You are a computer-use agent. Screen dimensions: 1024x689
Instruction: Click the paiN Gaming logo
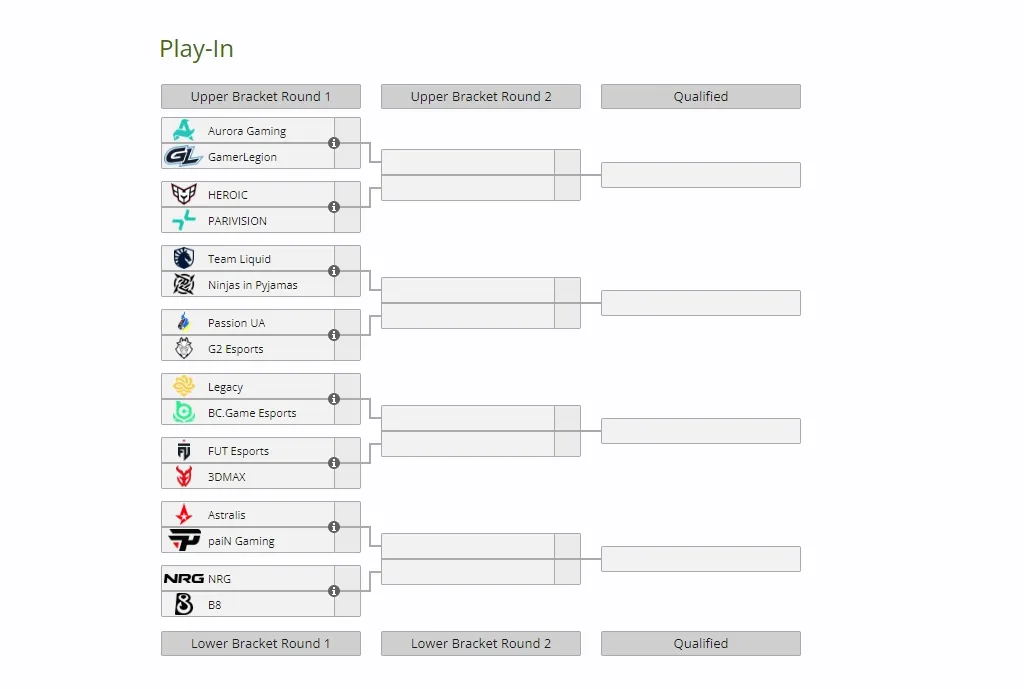click(x=184, y=540)
